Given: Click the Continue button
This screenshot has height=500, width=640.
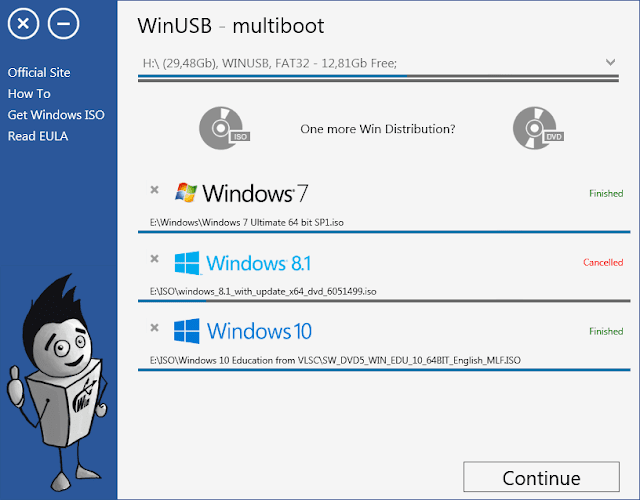Looking at the screenshot, I should click(541, 477).
